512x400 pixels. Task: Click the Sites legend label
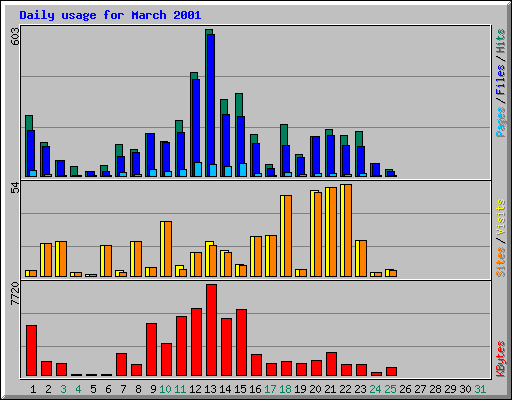[500, 262]
